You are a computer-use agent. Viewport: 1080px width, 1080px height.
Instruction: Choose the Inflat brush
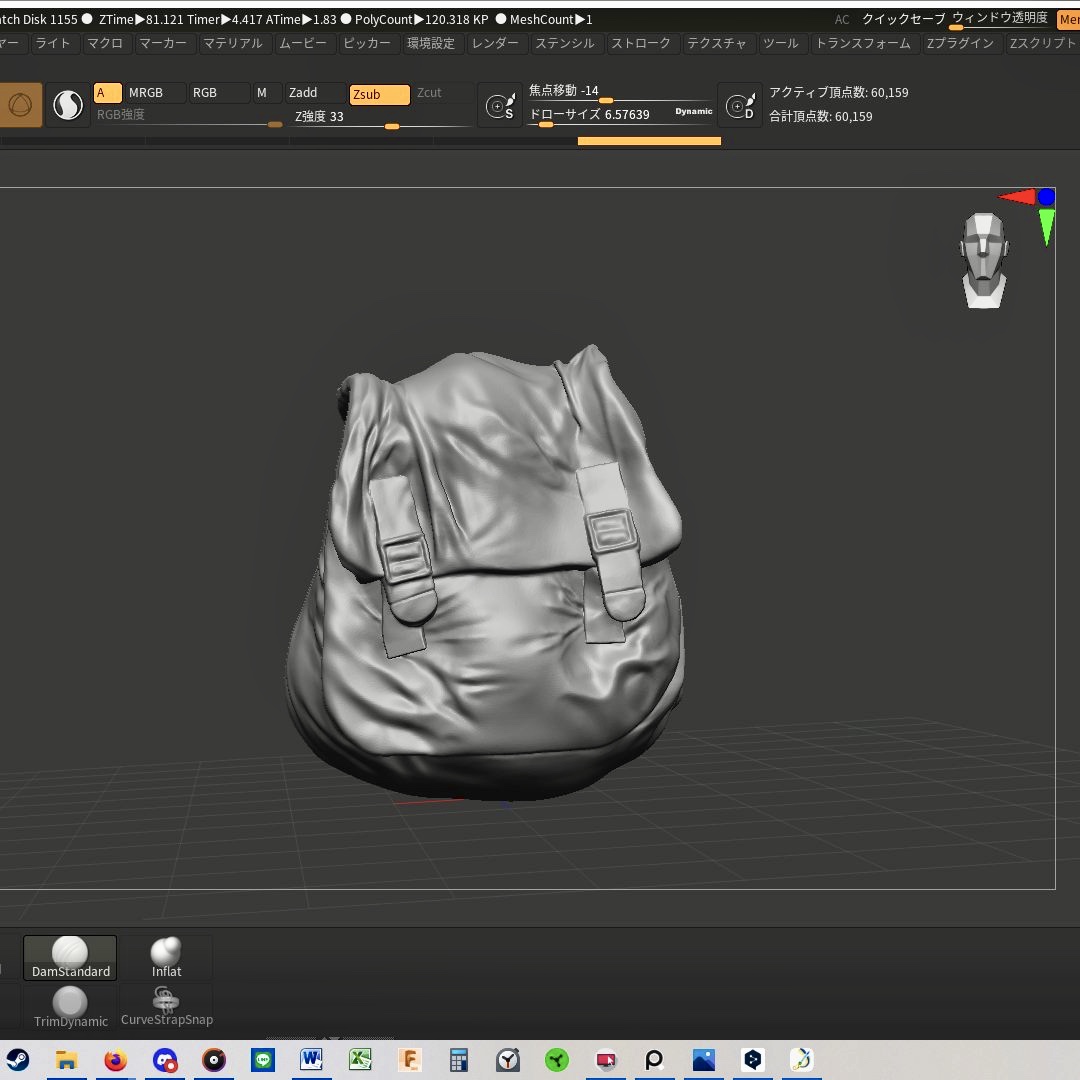pyautogui.click(x=166, y=957)
